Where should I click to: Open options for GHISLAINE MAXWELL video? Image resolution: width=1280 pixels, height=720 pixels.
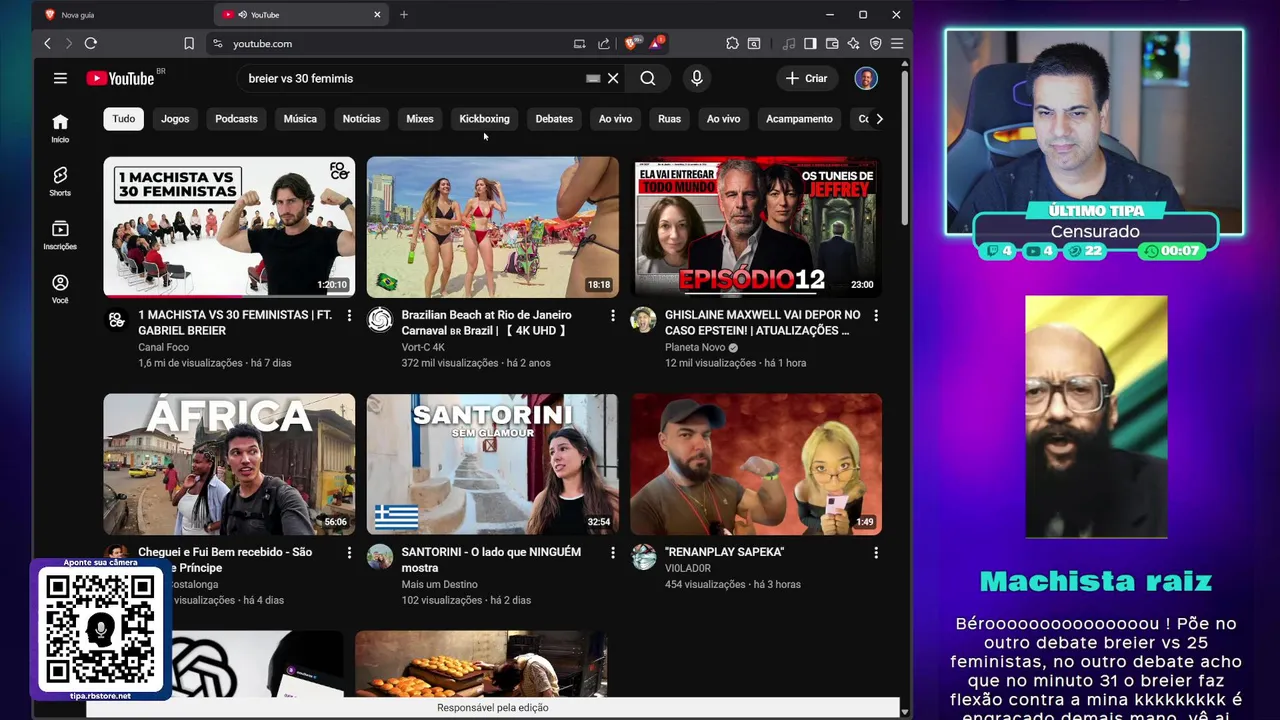[x=876, y=315]
